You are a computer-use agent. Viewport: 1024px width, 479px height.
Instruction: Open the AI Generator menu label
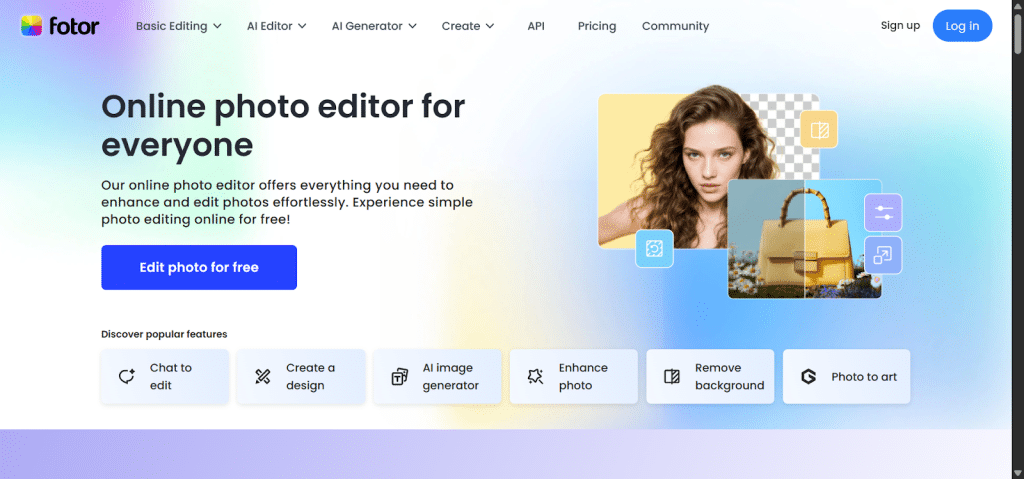click(367, 26)
